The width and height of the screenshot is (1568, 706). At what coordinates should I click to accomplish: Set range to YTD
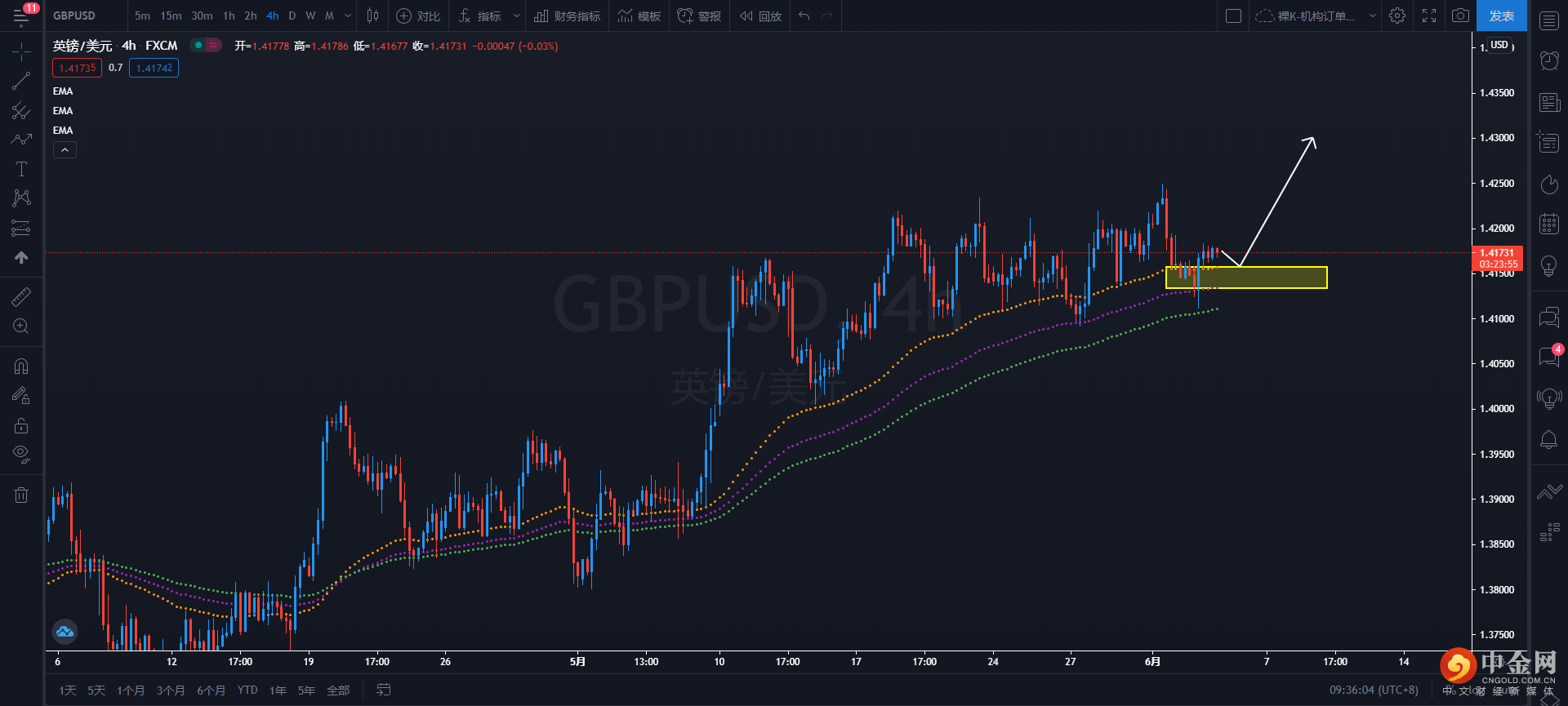pos(247,690)
